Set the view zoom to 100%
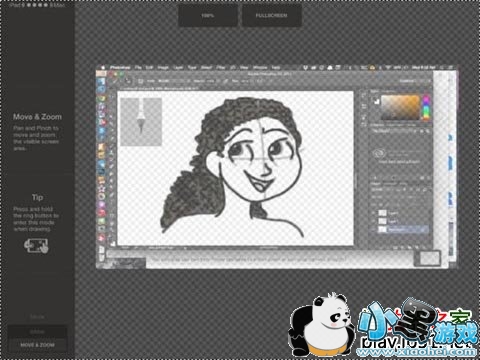 click(x=208, y=15)
